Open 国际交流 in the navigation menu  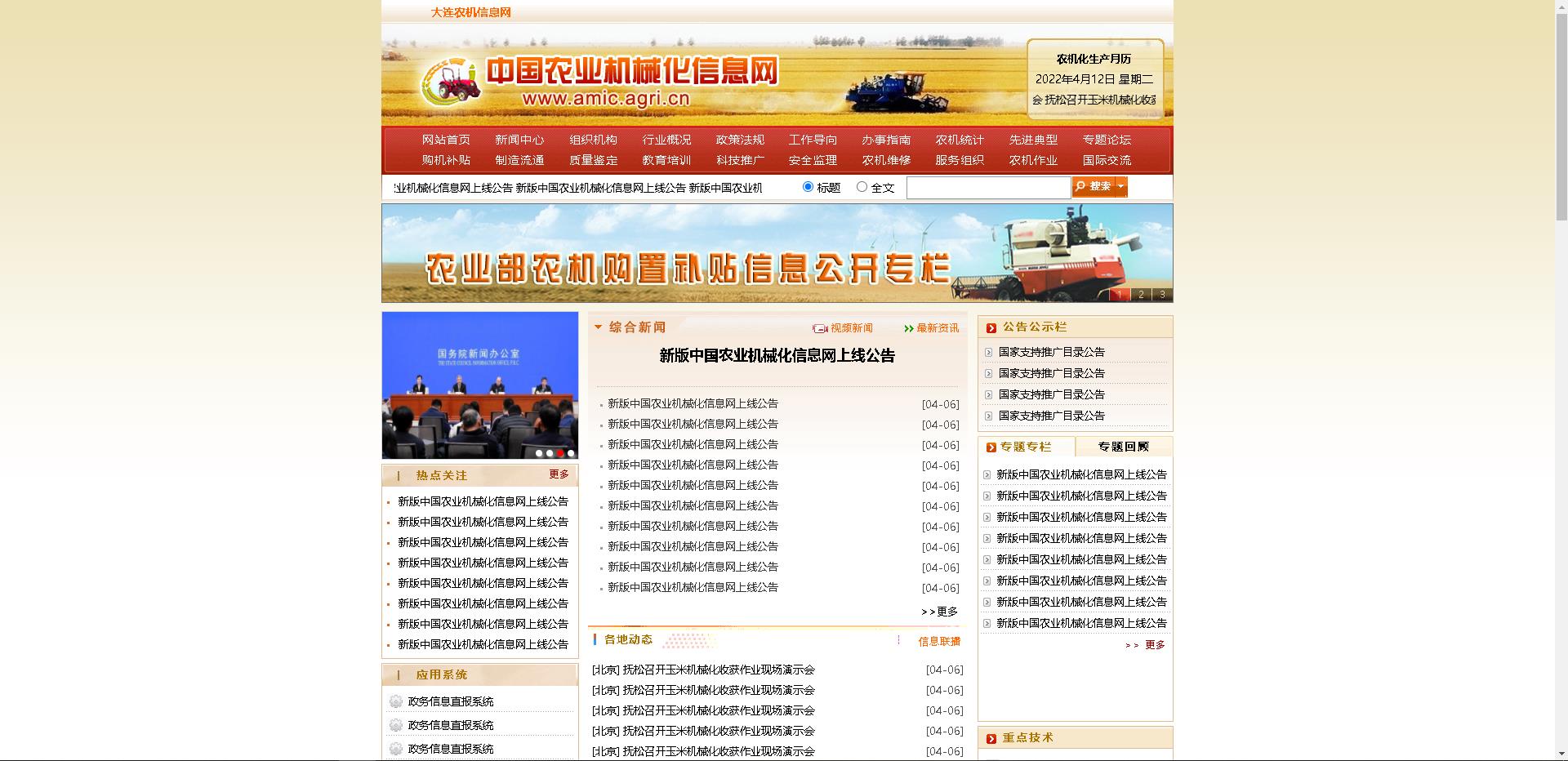(x=1107, y=160)
